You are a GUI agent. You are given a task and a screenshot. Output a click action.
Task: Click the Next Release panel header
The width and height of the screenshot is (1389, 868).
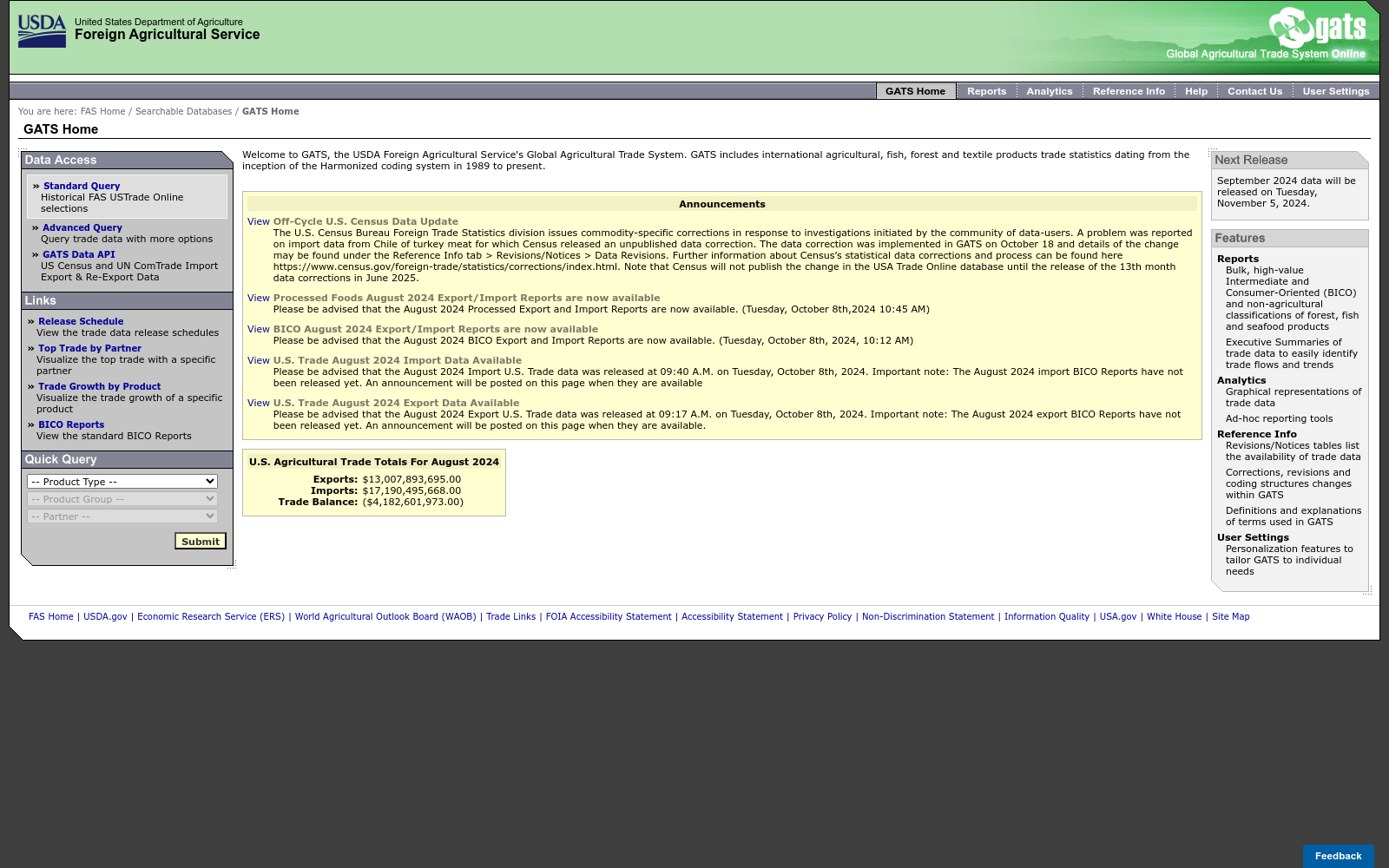1289,161
